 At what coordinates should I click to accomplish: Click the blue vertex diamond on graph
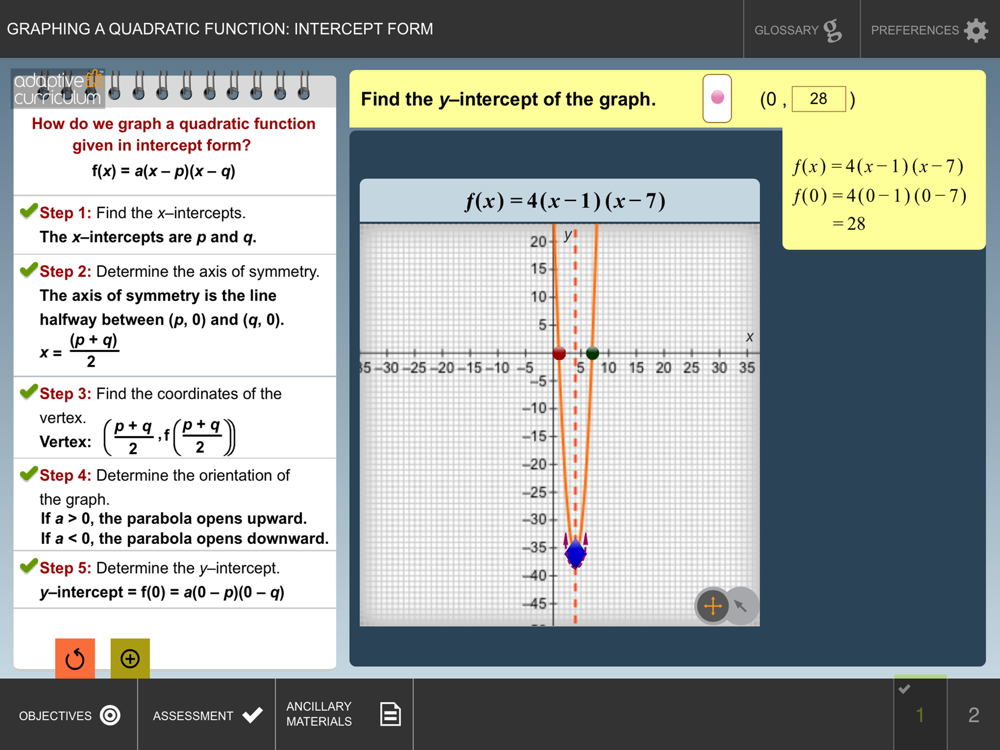576,553
